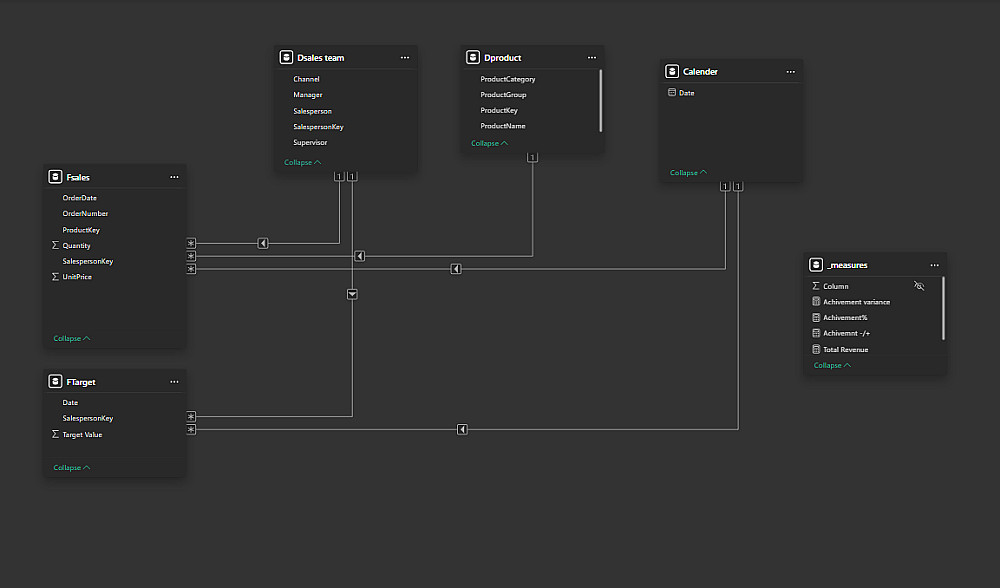Click the sigma icon beside UnitPrice
The width and height of the screenshot is (1000, 588).
tap(55, 277)
